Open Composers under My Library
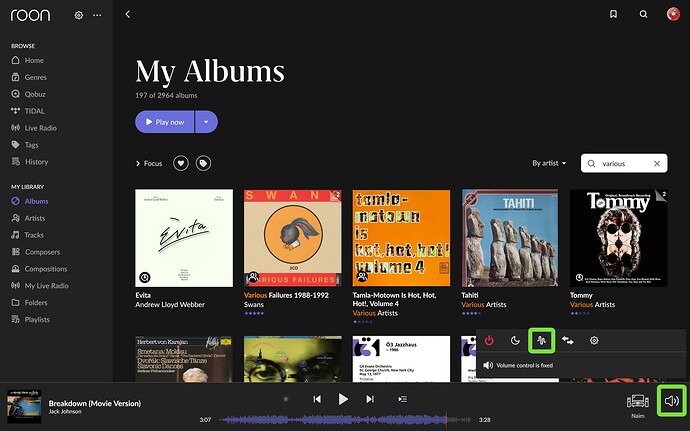The width and height of the screenshot is (690, 431). pyautogui.click(x=35, y=252)
